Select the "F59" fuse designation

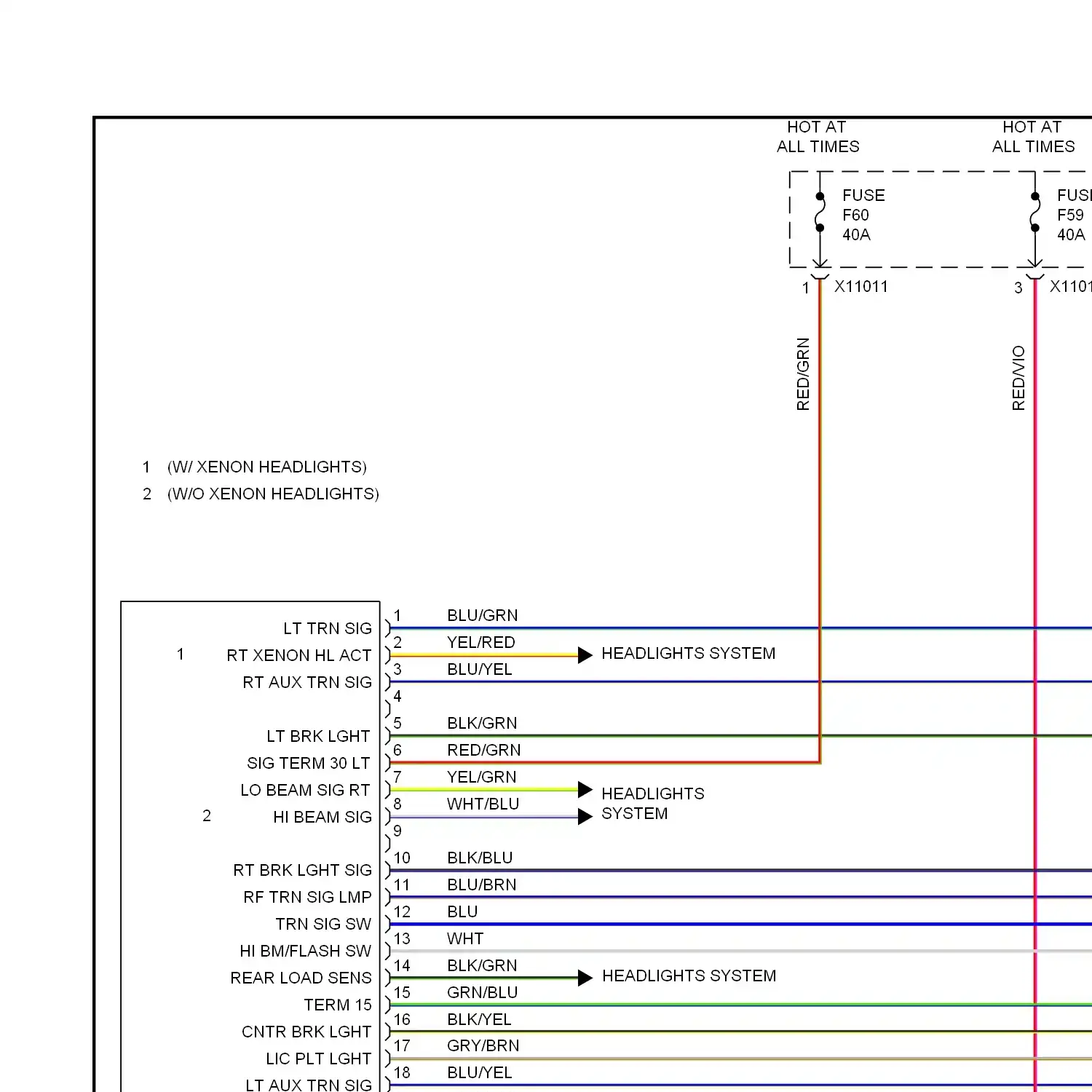tap(1070, 215)
